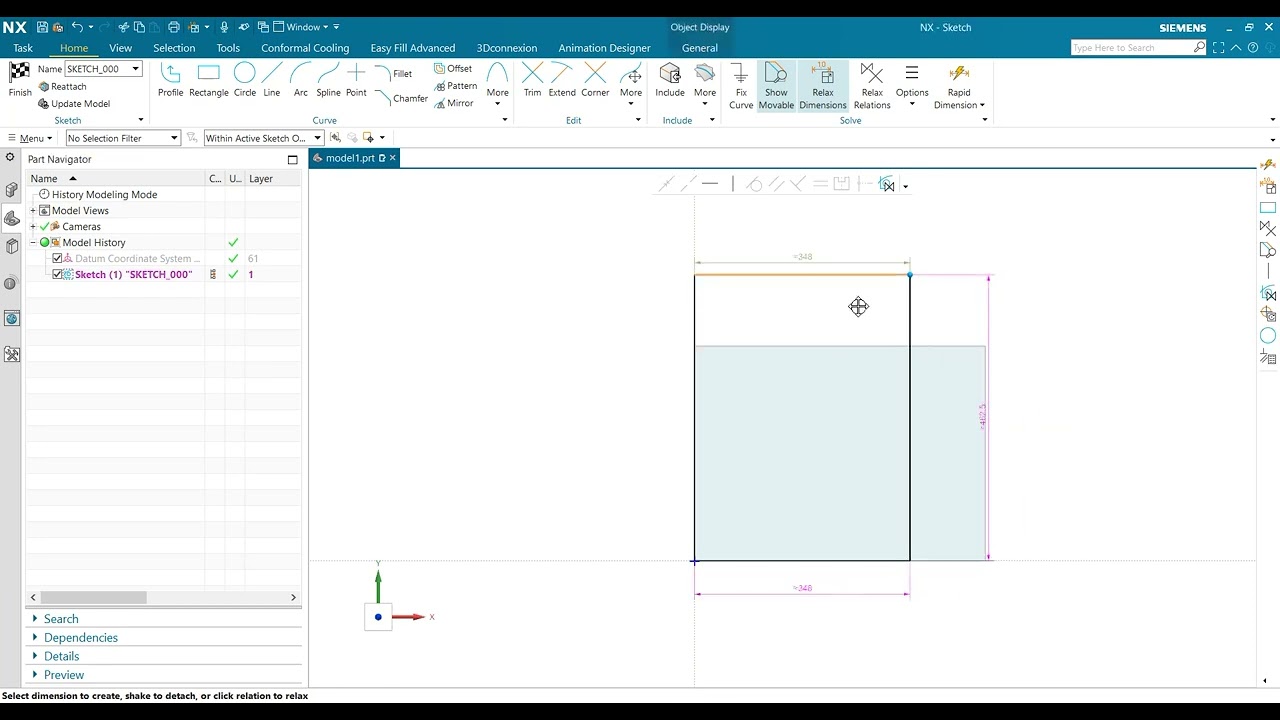Select the Profile curve tool
1280x720 pixels.
click(170, 80)
